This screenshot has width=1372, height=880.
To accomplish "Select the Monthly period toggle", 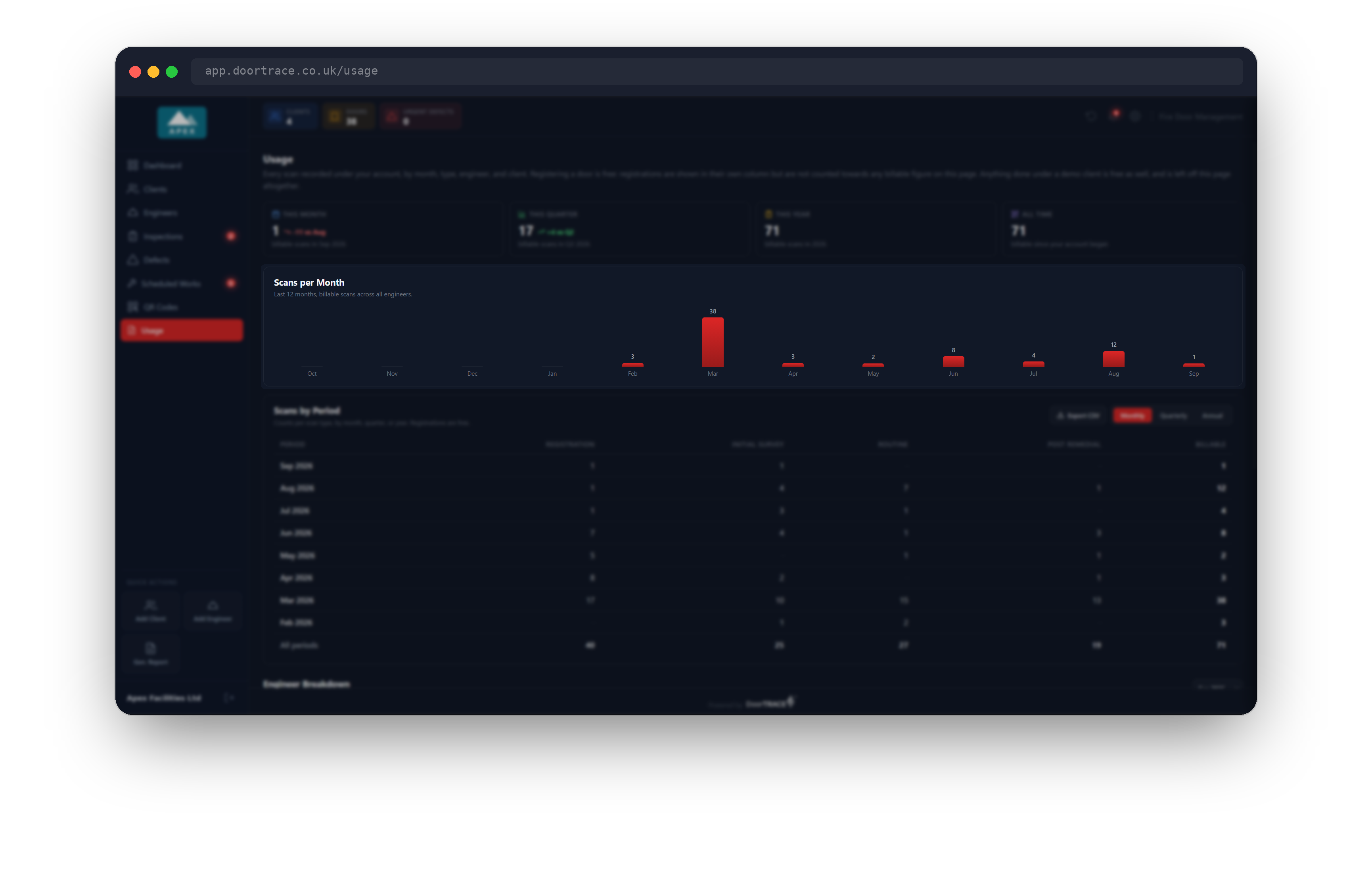I will click(1132, 415).
